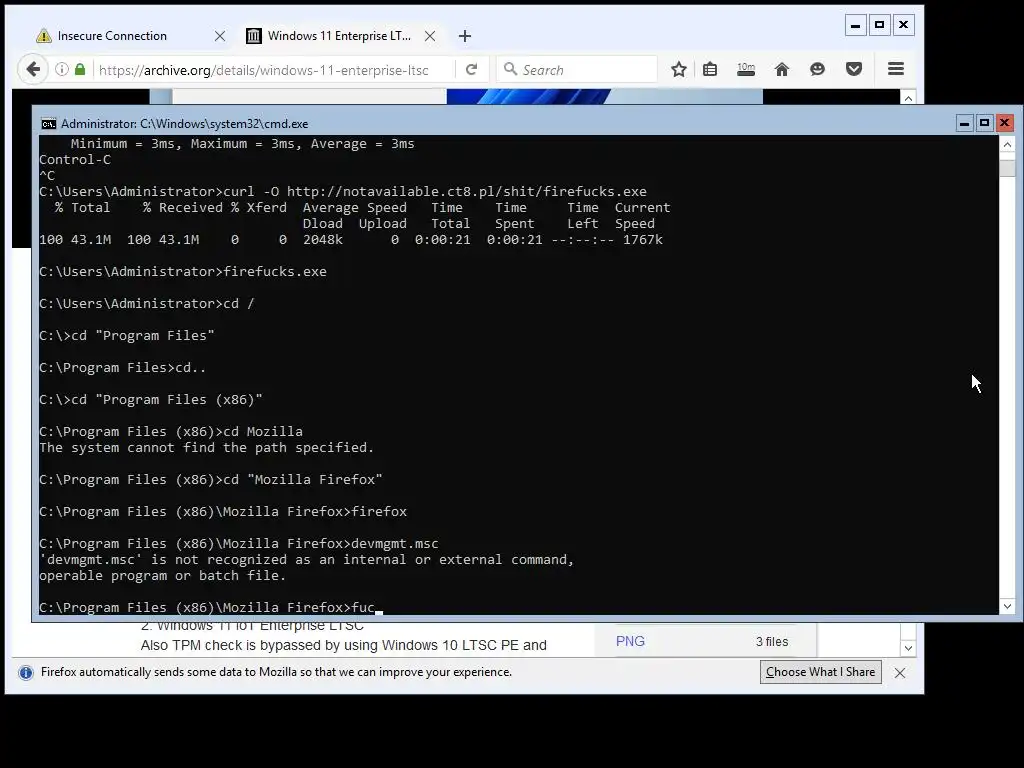This screenshot has height=768, width=1024.
Task: Dismiss the Firefox data notification bar
Action: (x=900, y=673)
